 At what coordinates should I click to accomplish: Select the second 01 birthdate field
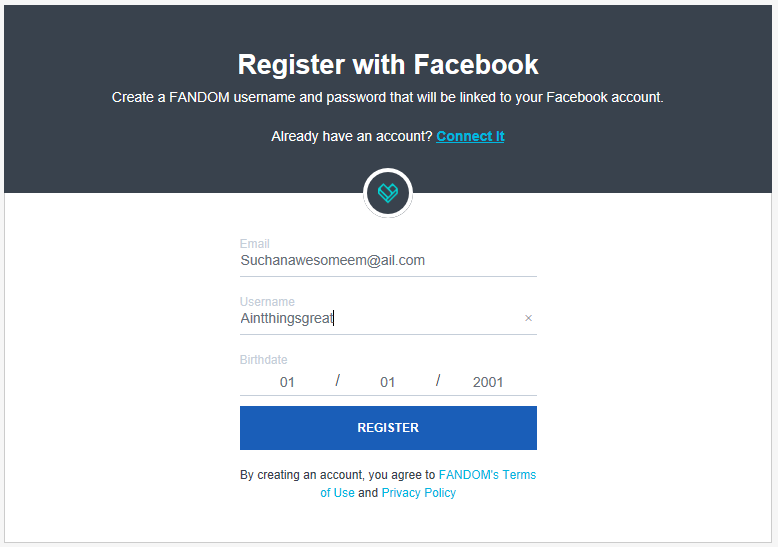[x=388, y=382]
